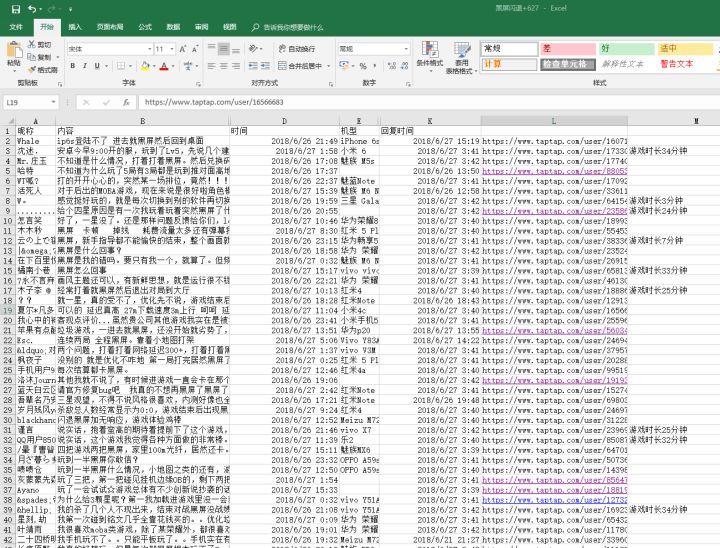Apply the 检查单元格 cell style
720x548 pixels.
[x=568, y=64]
